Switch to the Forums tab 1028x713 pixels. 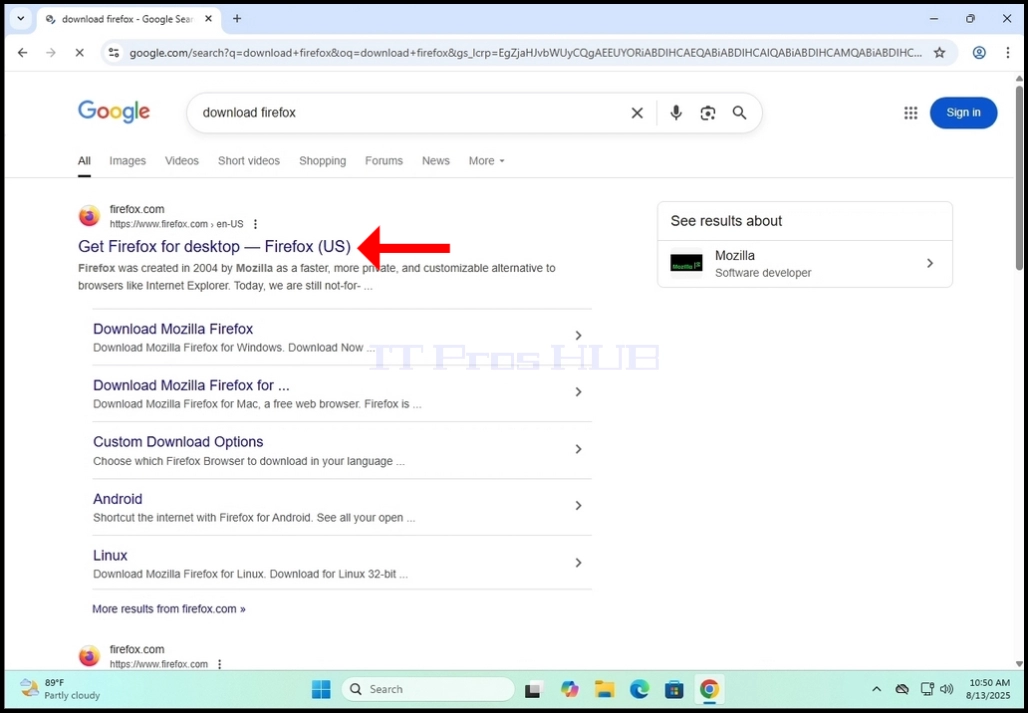(x=384, y=161)
